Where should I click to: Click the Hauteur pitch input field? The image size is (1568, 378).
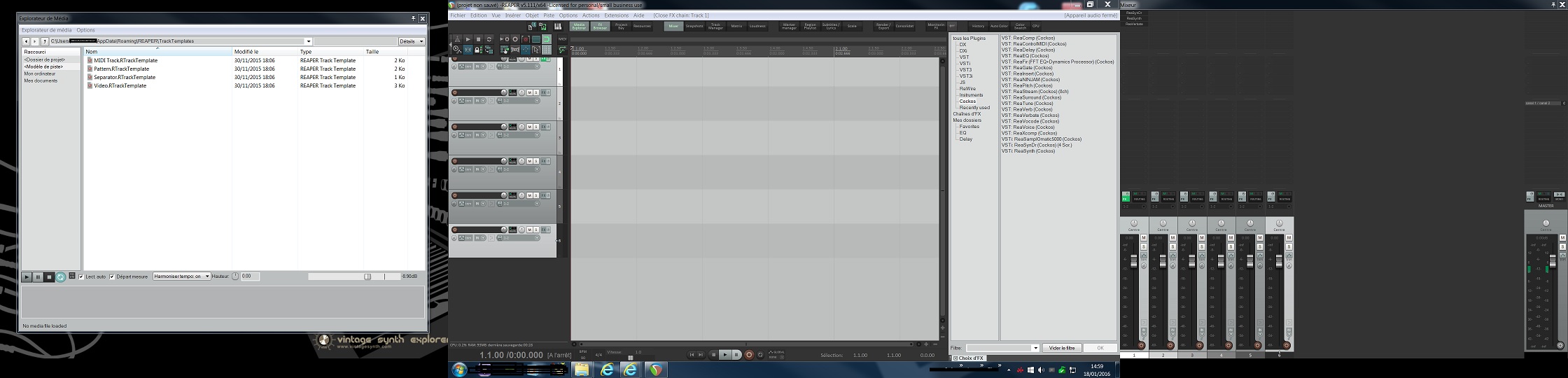pyautogui.click(x=251, y=276)
